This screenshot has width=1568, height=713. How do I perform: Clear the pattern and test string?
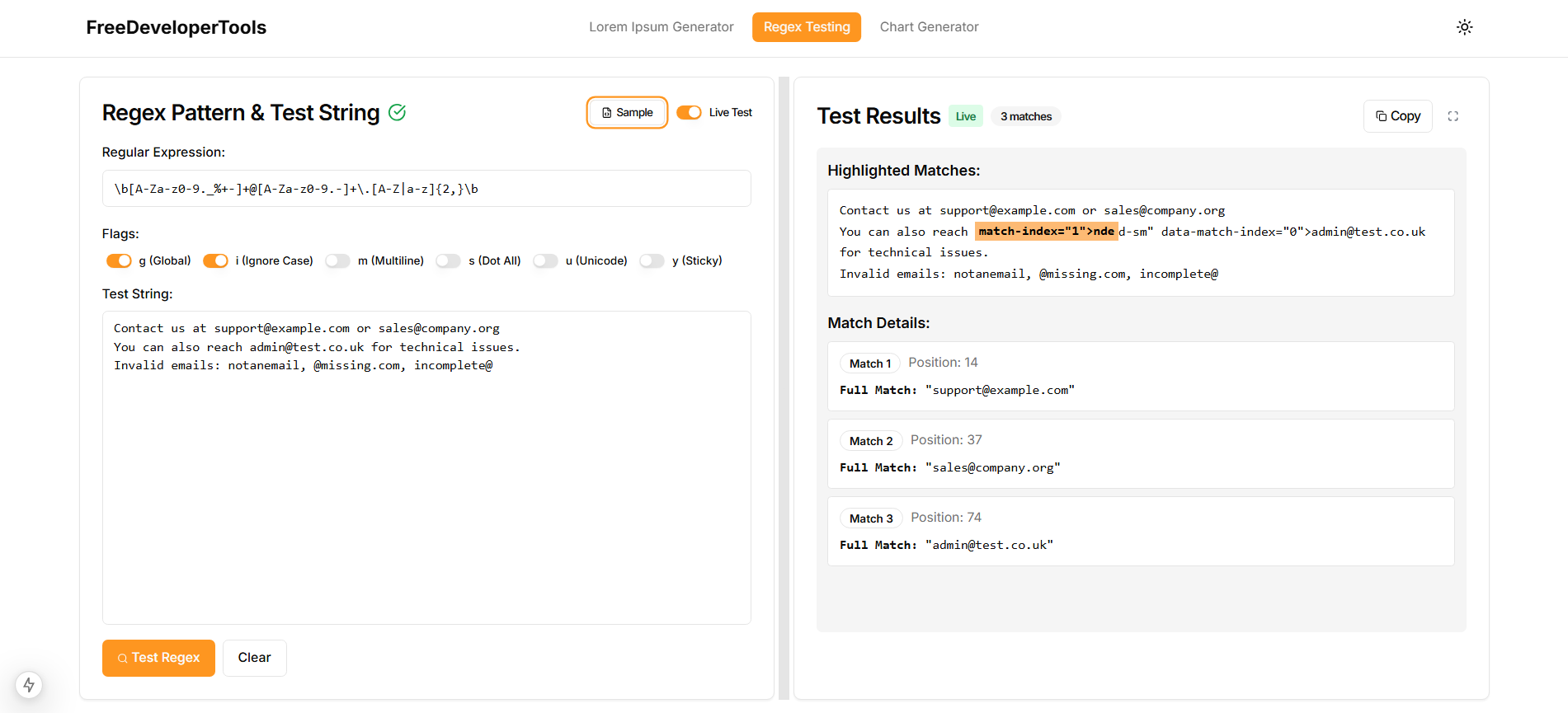click(x=254, y=658)
